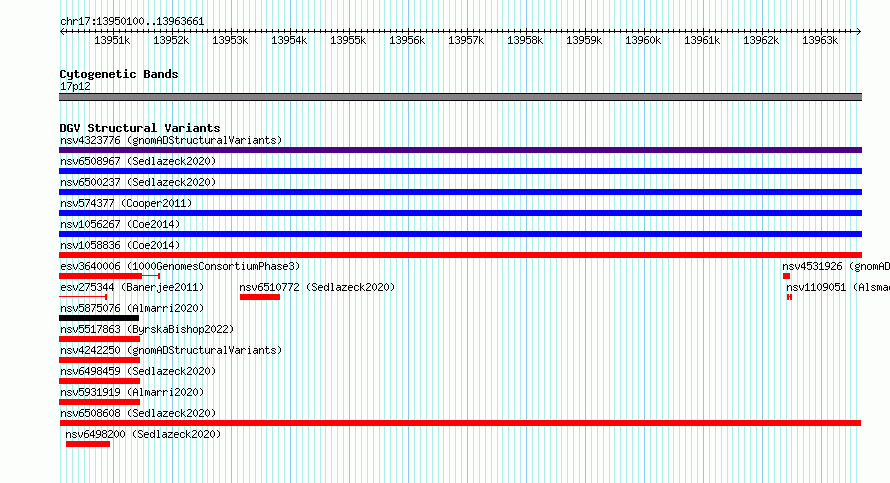Open variant nsv1109051 label
Image resolution: width=890 pixels, height=483 pixels.
[838, 287]
